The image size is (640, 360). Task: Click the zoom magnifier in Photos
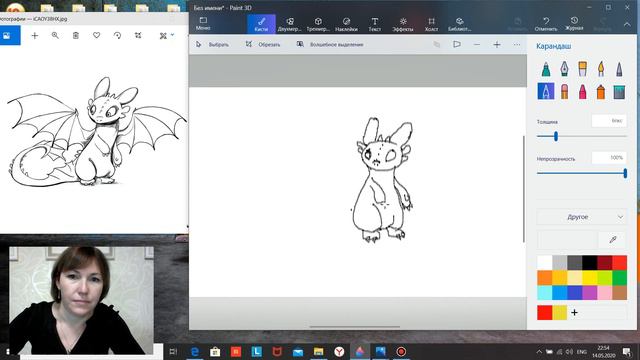click(x=55, y=36)
